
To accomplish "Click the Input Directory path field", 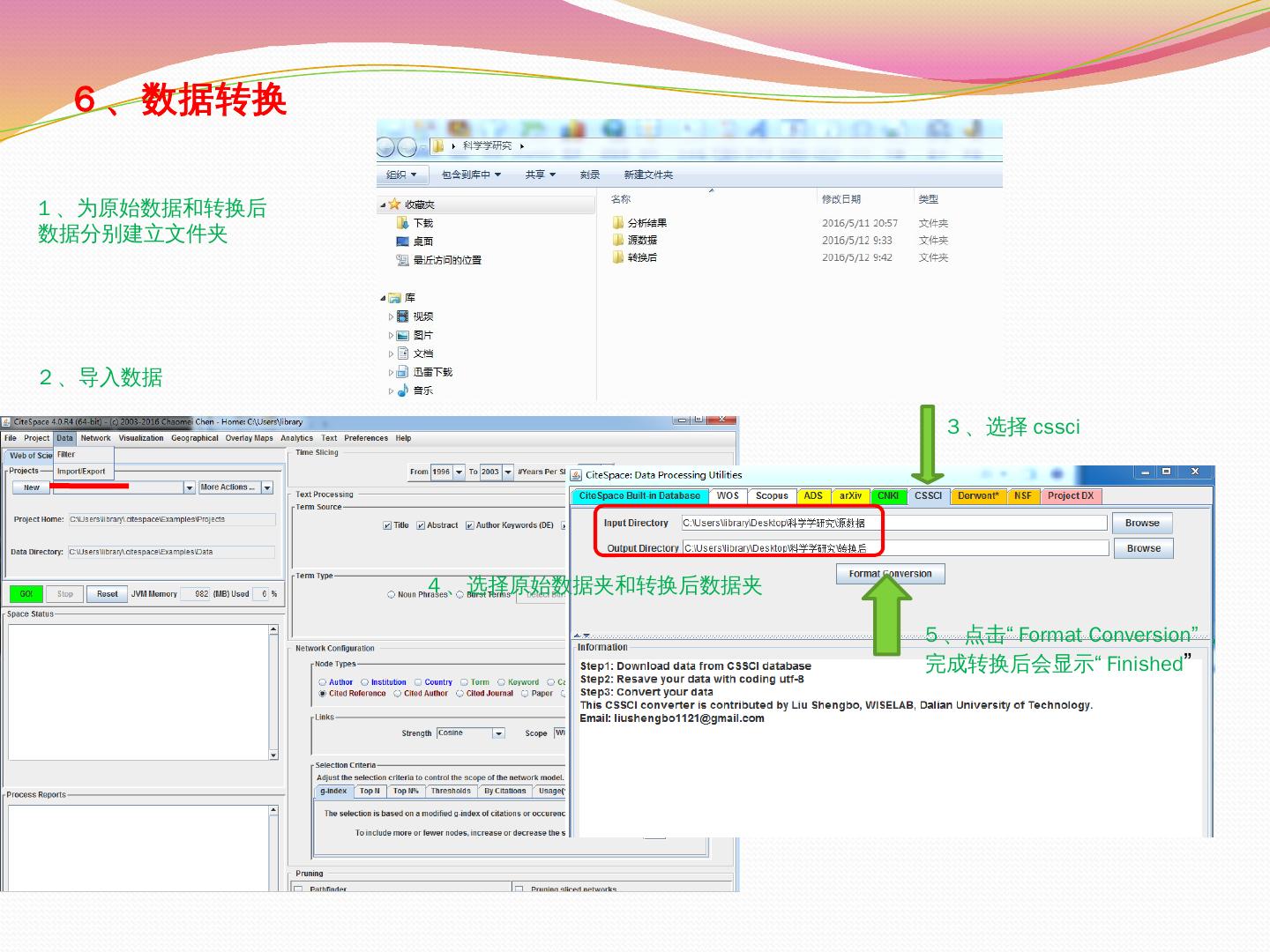I will [893, 523].
